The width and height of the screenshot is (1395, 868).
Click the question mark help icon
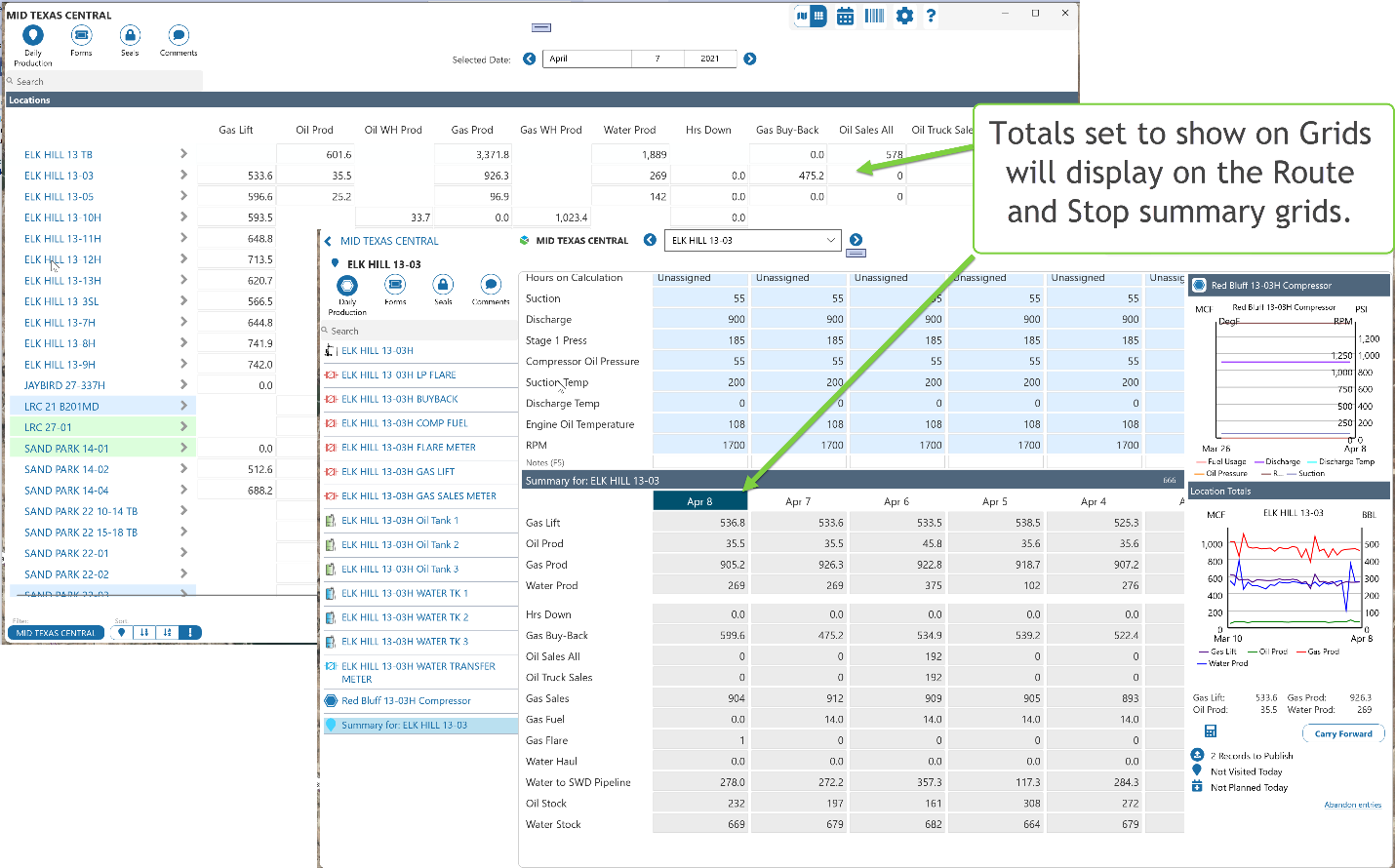pos(931,16)
